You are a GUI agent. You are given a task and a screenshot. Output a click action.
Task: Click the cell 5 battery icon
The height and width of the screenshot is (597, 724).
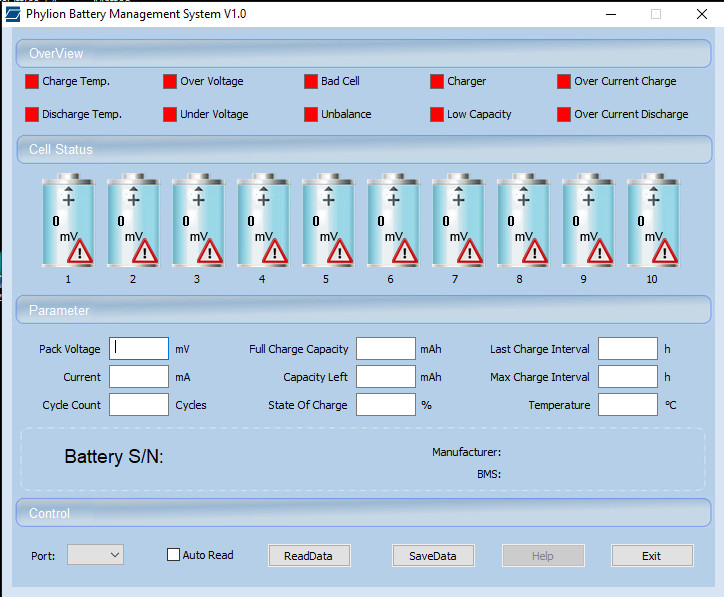pos(327,221)
